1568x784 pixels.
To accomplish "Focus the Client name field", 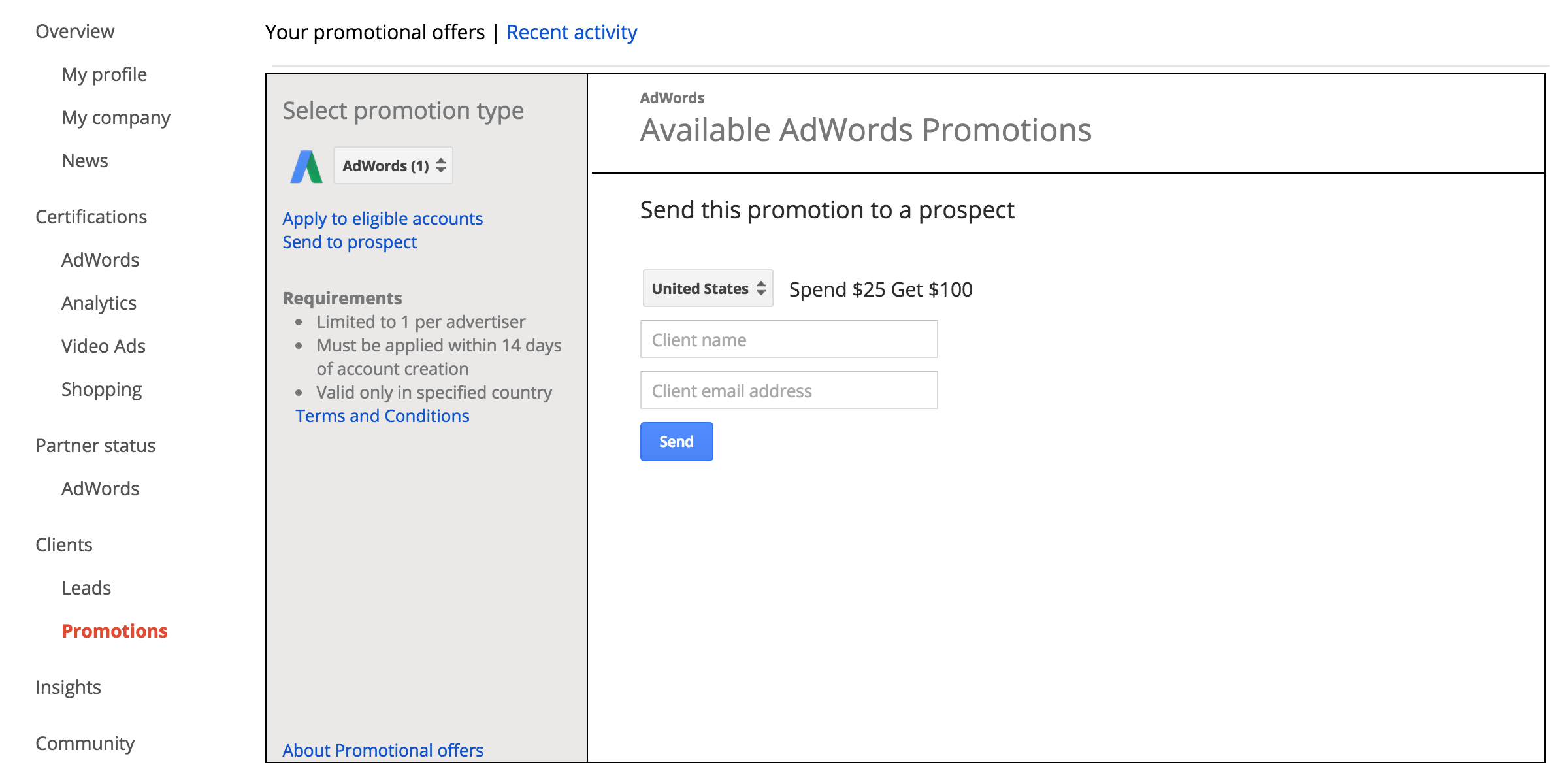I will click(789, 340).
